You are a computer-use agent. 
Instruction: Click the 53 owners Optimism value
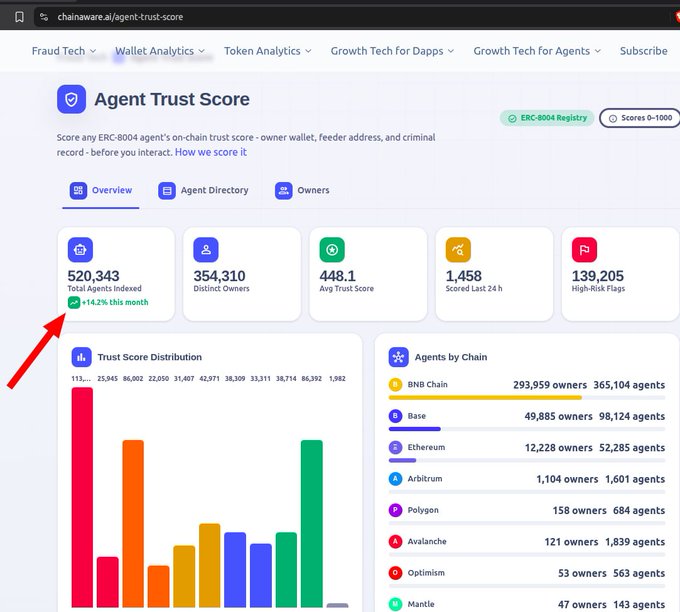(x=582, y=573)
